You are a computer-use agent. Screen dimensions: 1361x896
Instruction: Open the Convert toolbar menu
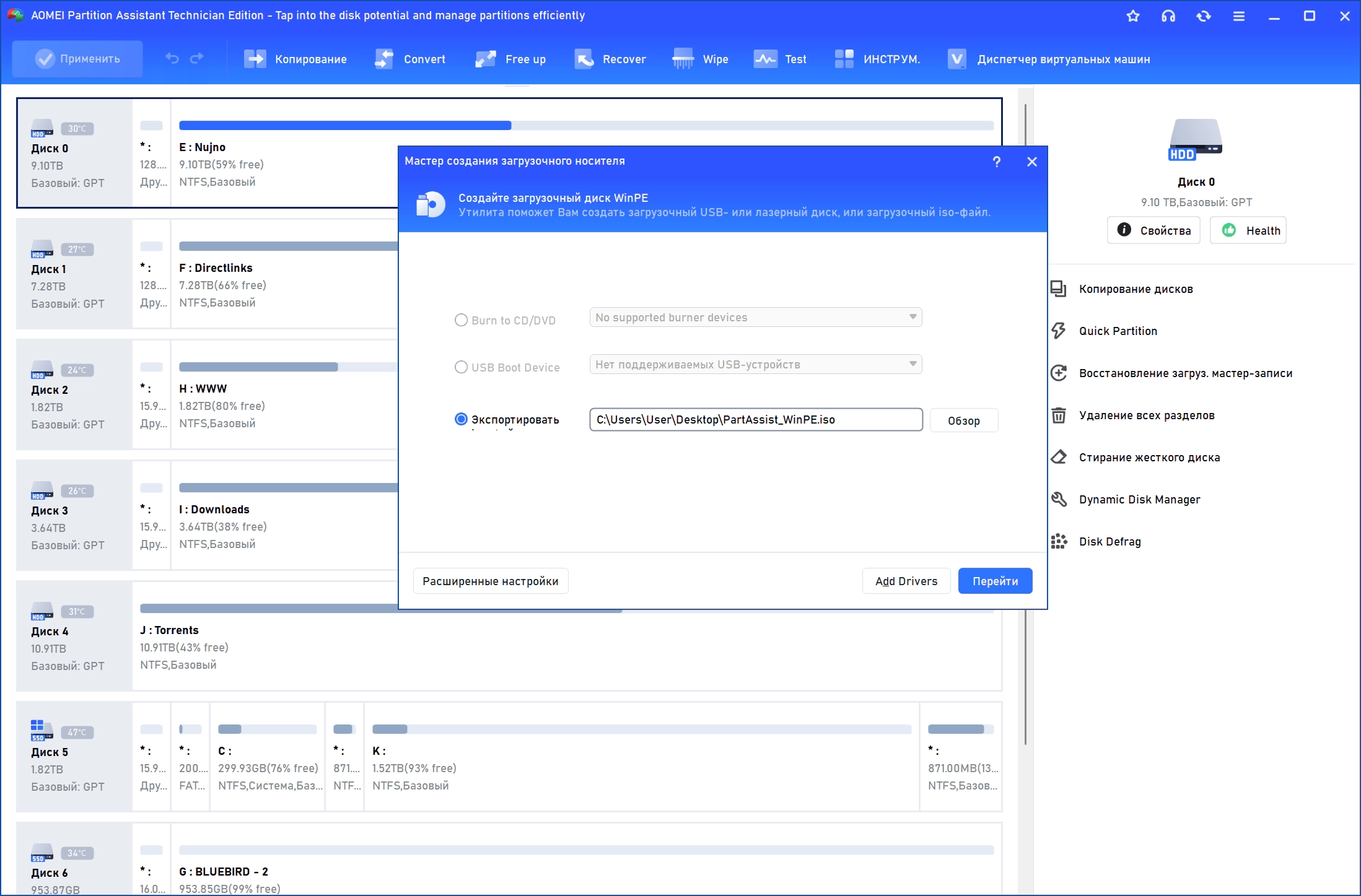pos(409,59)
